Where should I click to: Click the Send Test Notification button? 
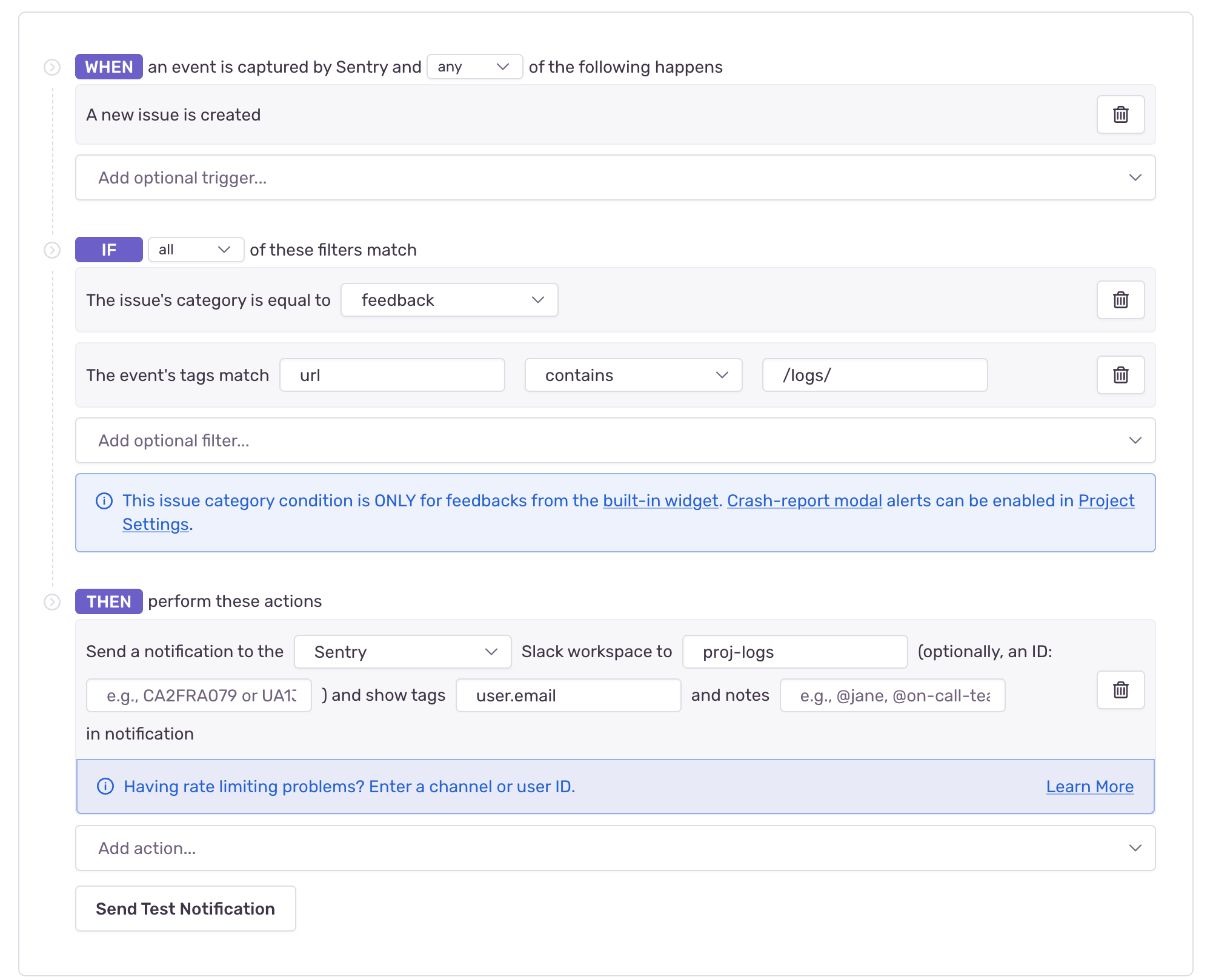point(185,908)
